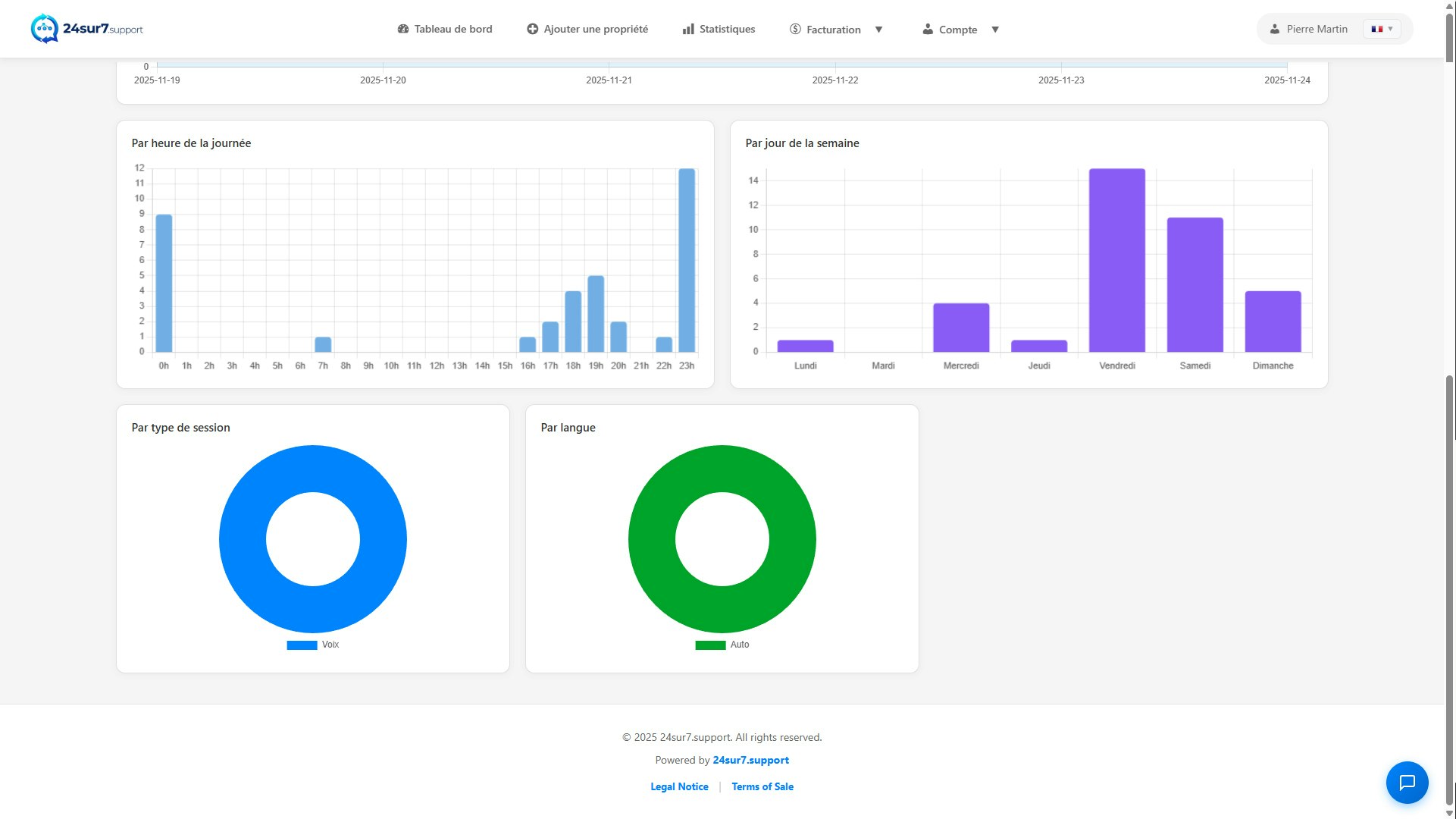Viewport: 1456px width, 819px height.
Task: Open the Terms of Sale link
Action: [762, 786]
